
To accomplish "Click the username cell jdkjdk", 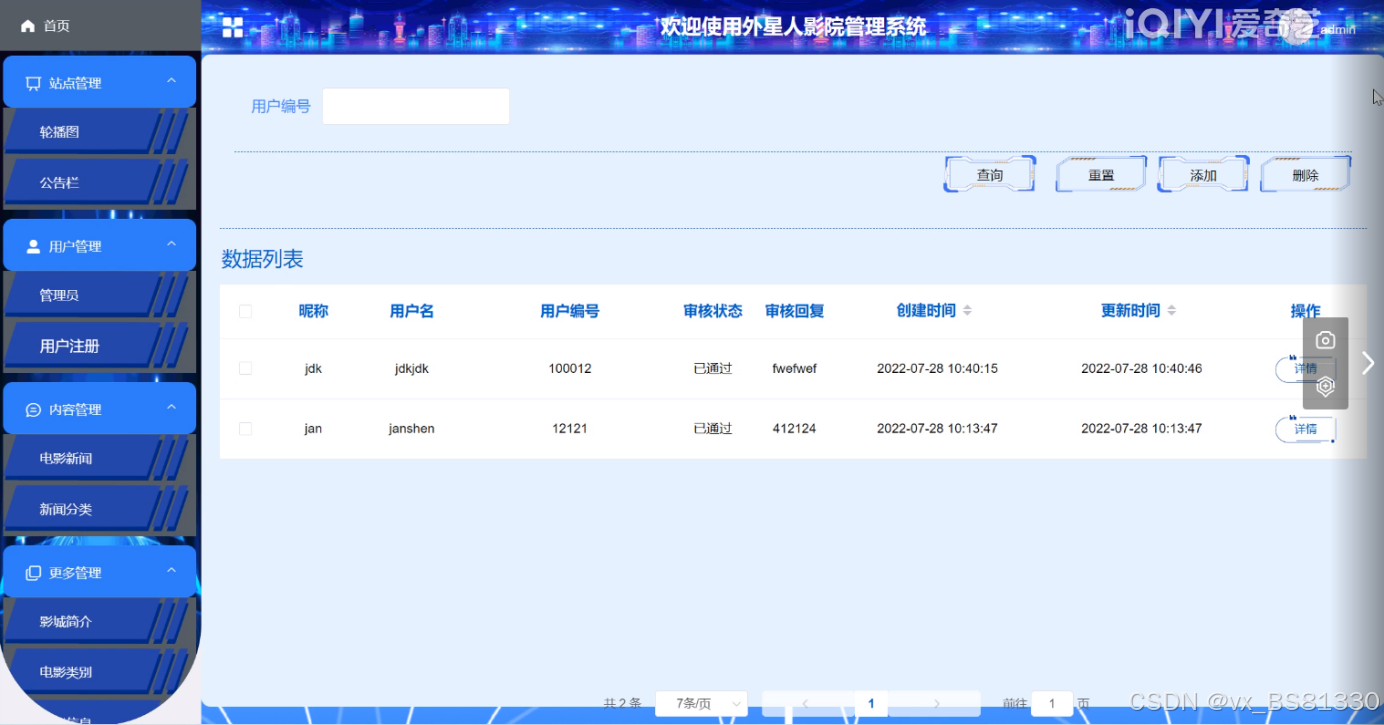I will 412,369.
